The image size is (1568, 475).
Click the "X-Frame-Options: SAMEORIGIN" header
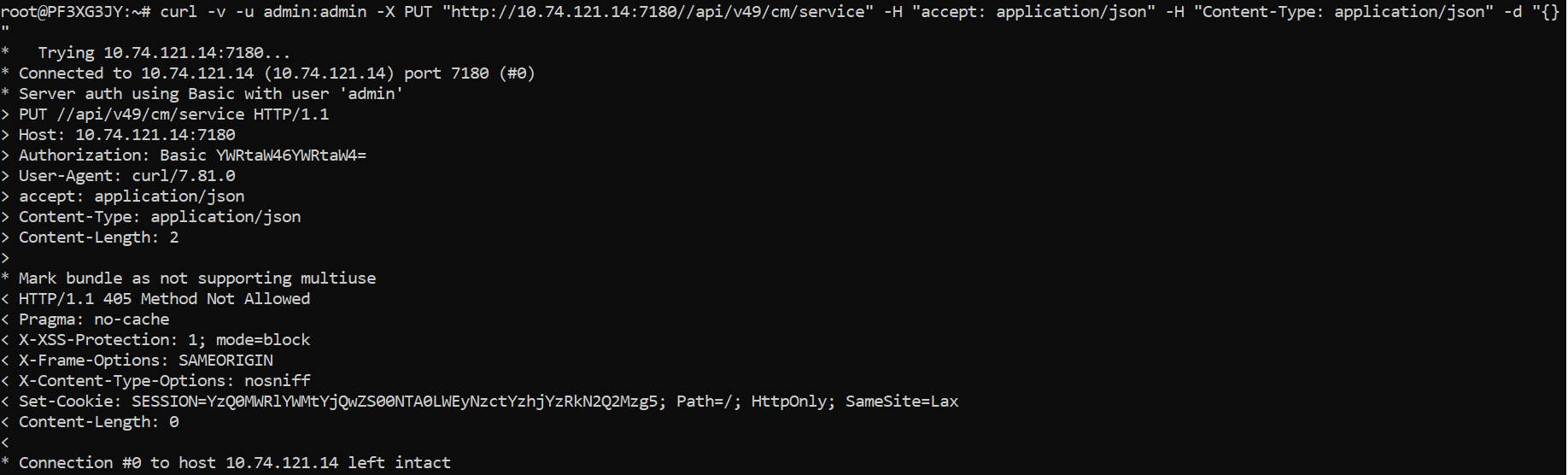[145, 361]
